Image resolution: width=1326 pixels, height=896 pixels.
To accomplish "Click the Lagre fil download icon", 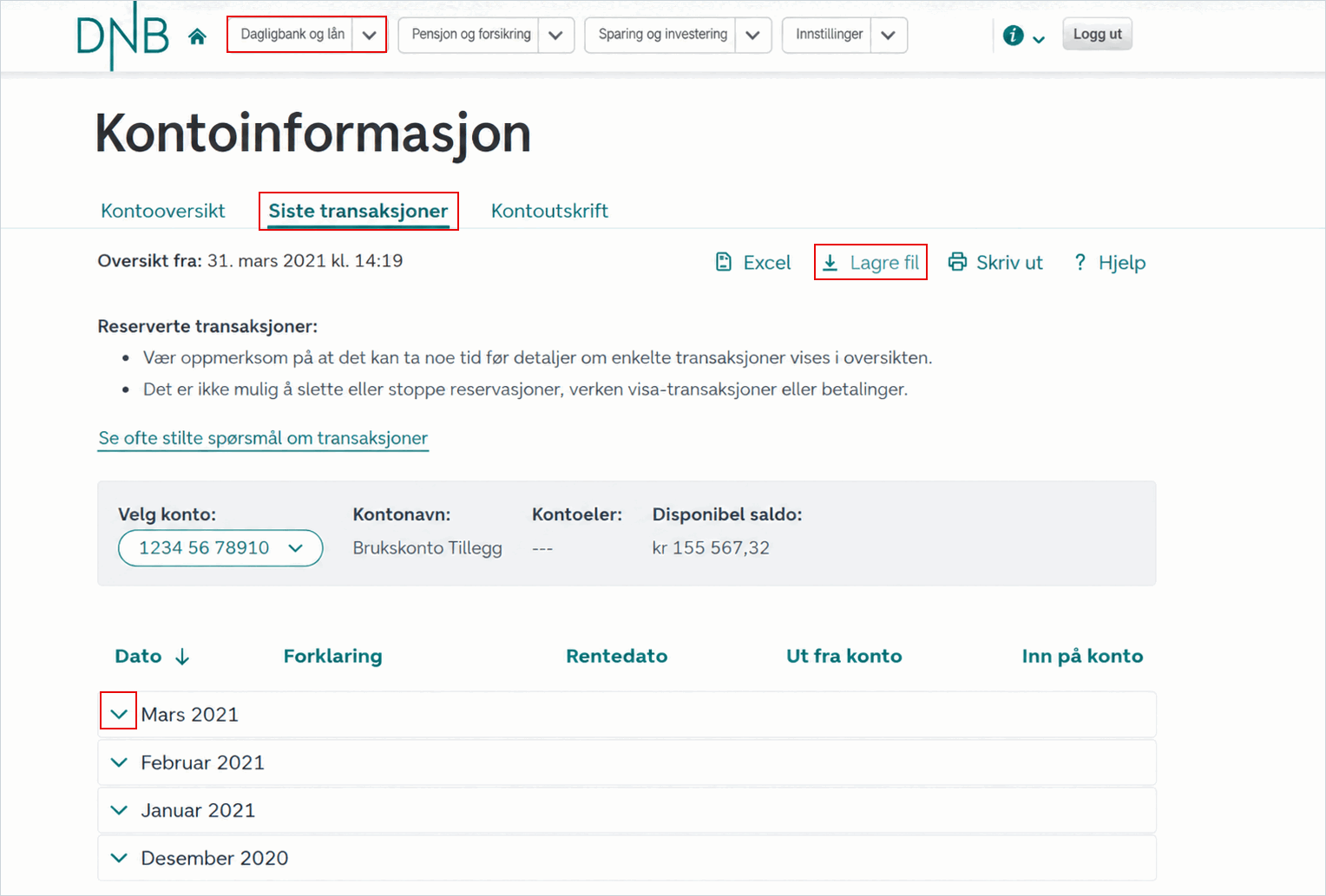I will tap(830, 263).
